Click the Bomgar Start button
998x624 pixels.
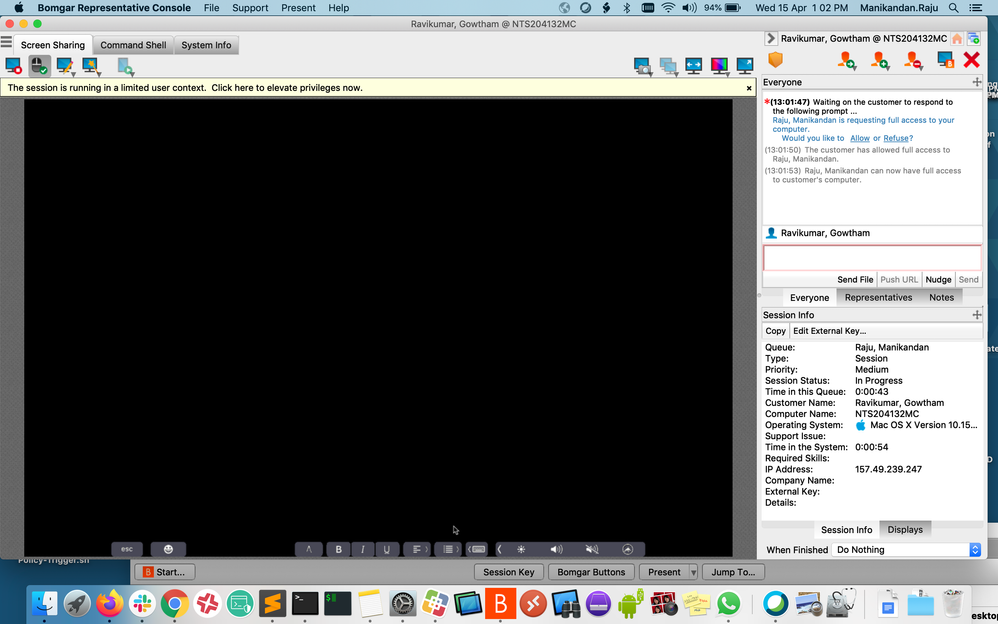click(164, 572)
